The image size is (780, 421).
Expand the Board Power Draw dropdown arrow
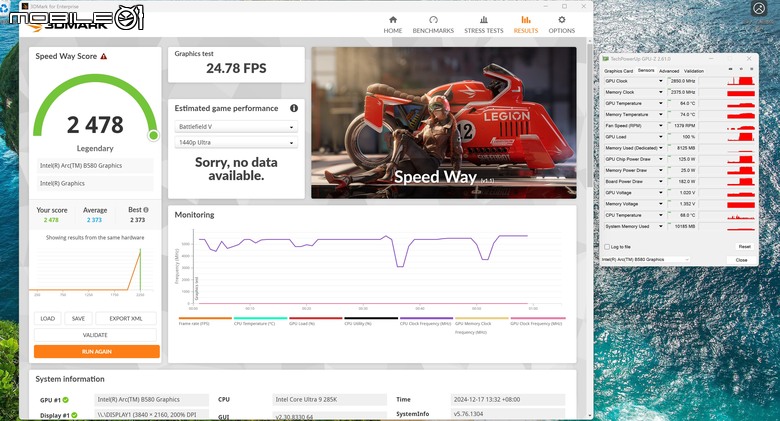(x=661, y=182)
